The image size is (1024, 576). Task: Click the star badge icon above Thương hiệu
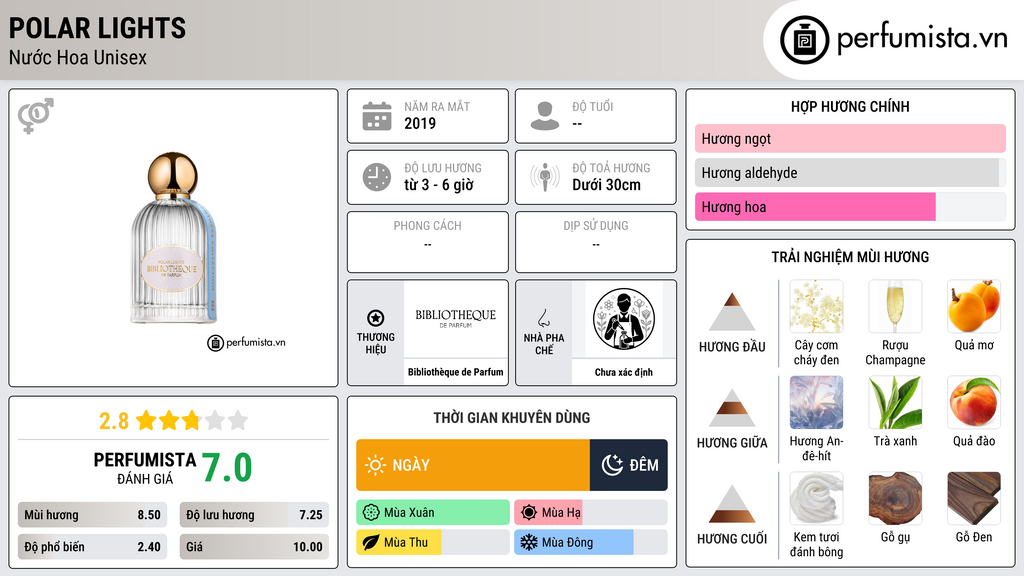[376, 318]
